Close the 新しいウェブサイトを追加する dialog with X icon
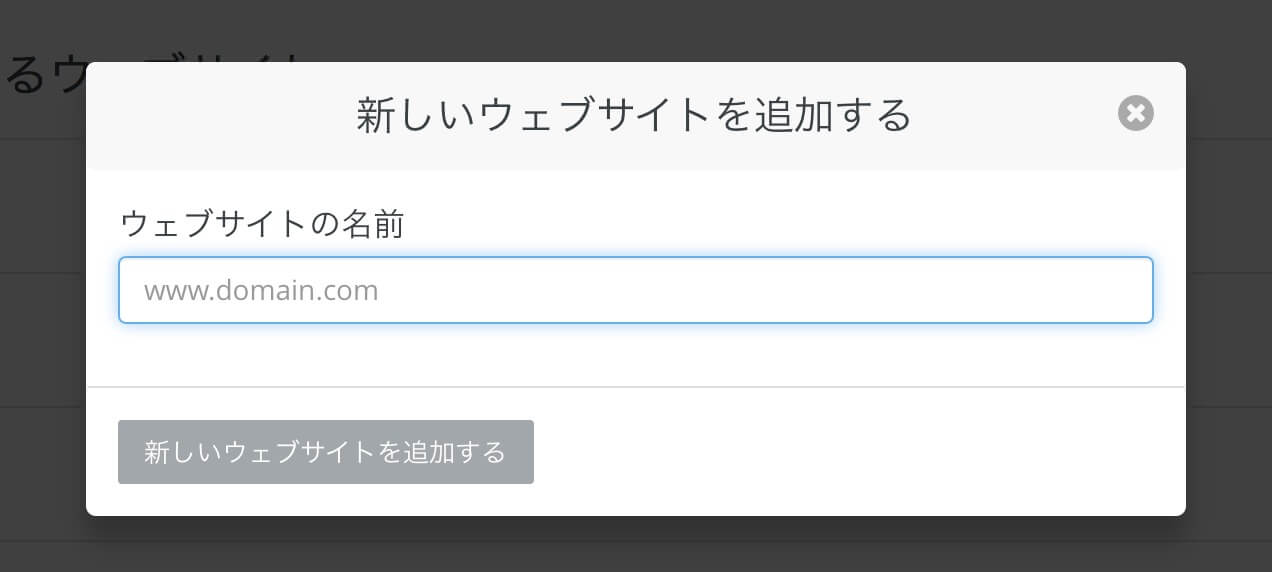Screen dimensions: 1272x572 coord(1135,113)
